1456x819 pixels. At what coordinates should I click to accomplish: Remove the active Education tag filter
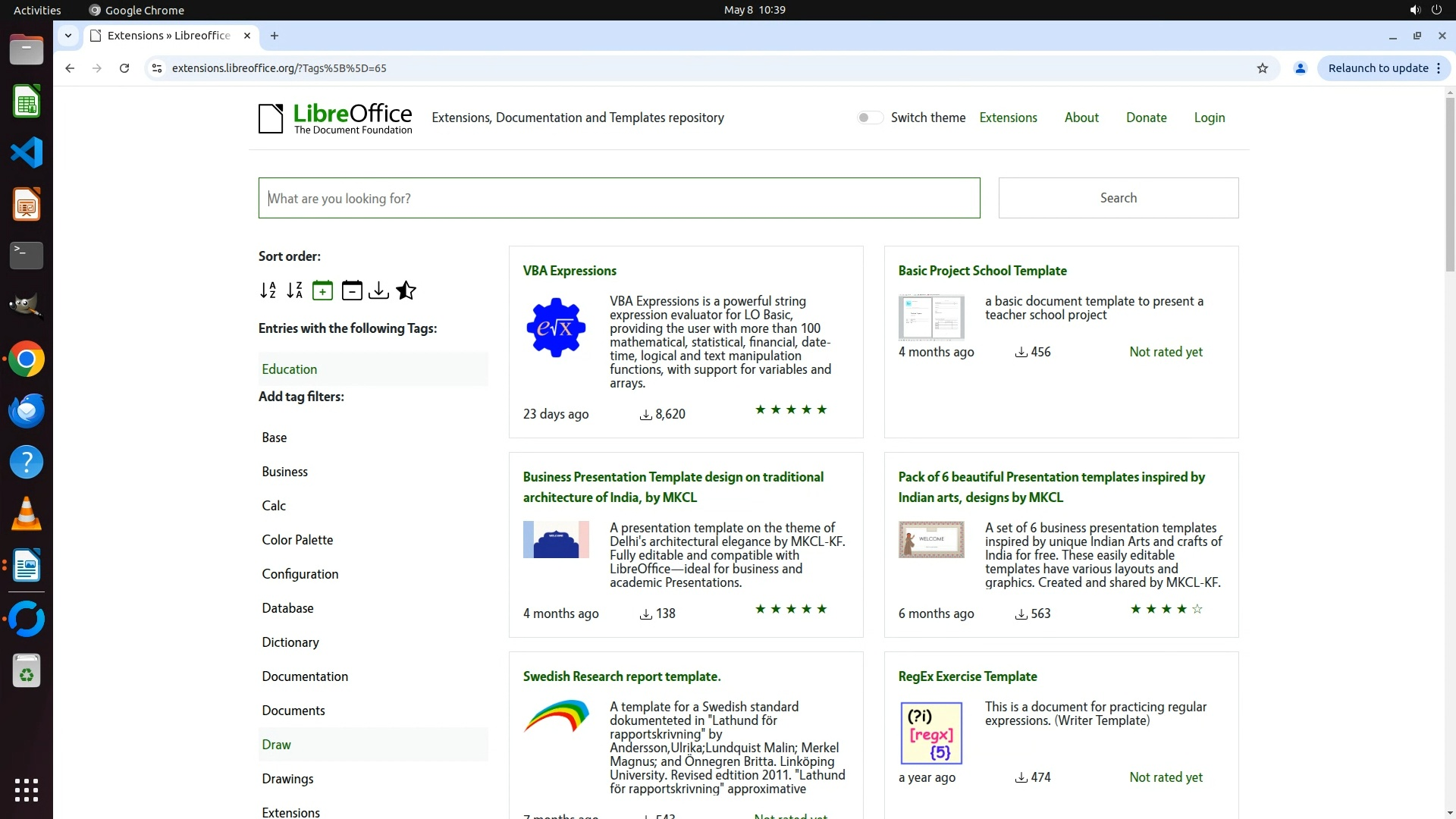[x=290, y=369]
